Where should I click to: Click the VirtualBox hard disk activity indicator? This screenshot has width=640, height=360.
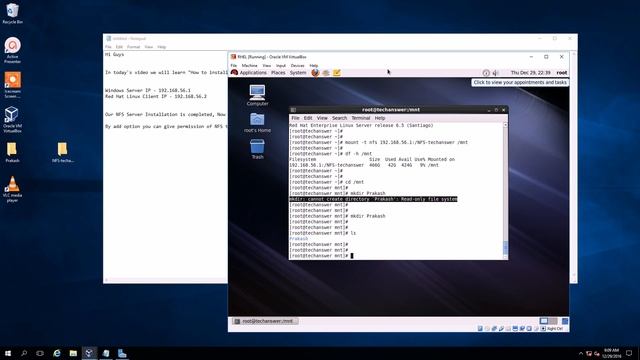pos(480,329)
